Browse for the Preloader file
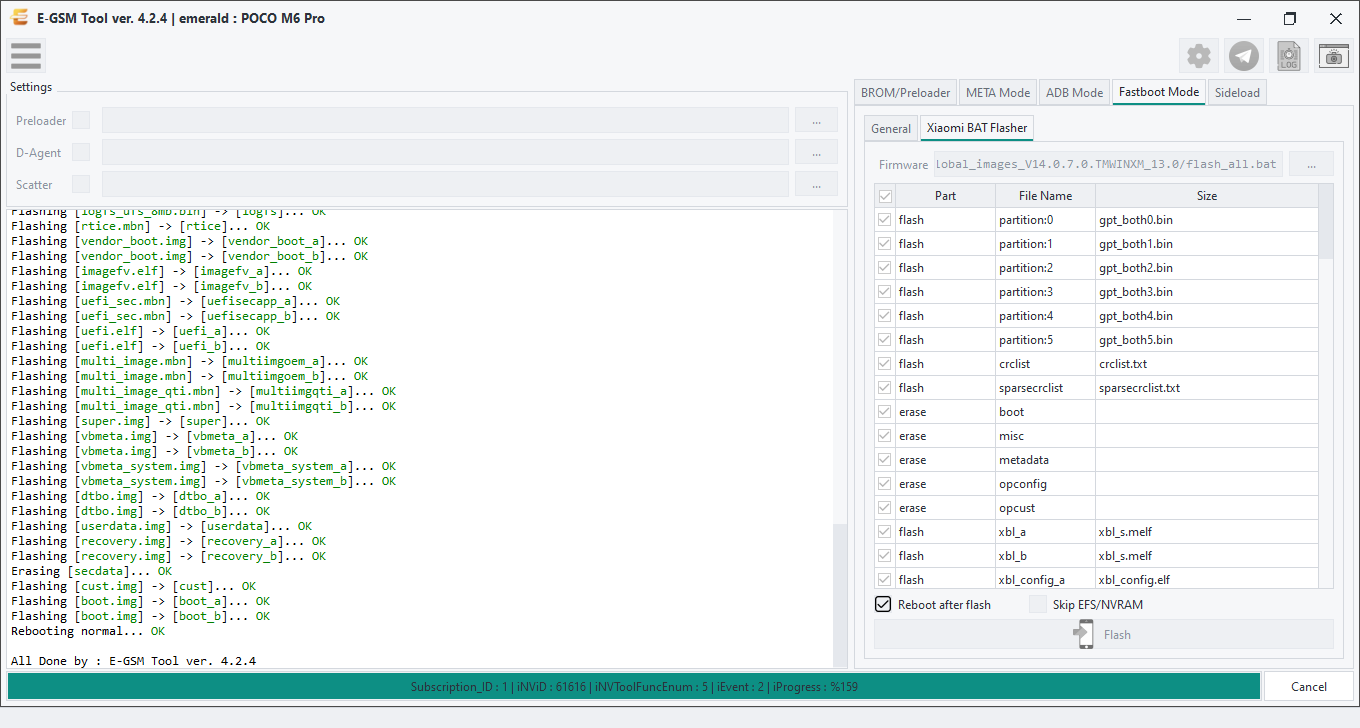The width and height of the screenshot is (1360, 728). (x=817, y=120)
